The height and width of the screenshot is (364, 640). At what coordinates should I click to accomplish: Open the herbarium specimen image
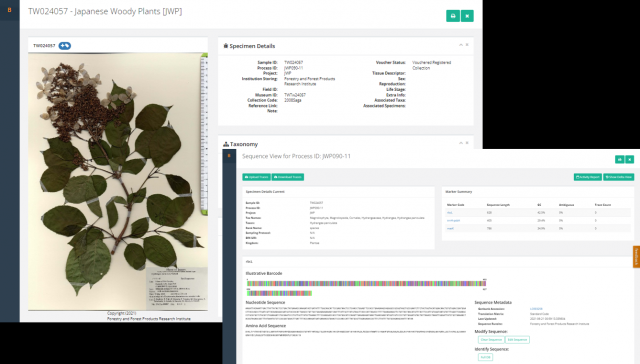click(x=118, y=181)
